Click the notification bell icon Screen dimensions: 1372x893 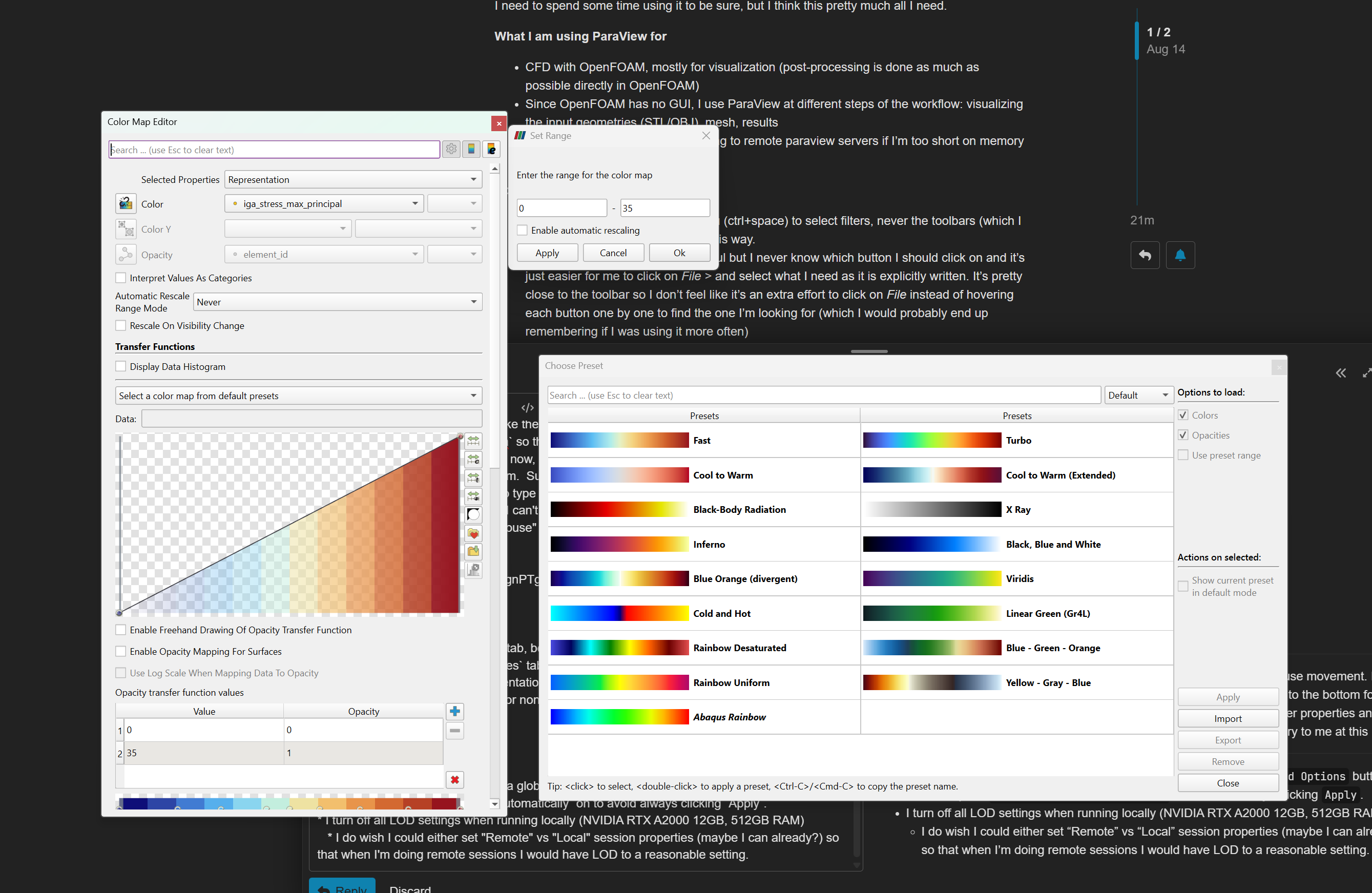[1180, 255]
